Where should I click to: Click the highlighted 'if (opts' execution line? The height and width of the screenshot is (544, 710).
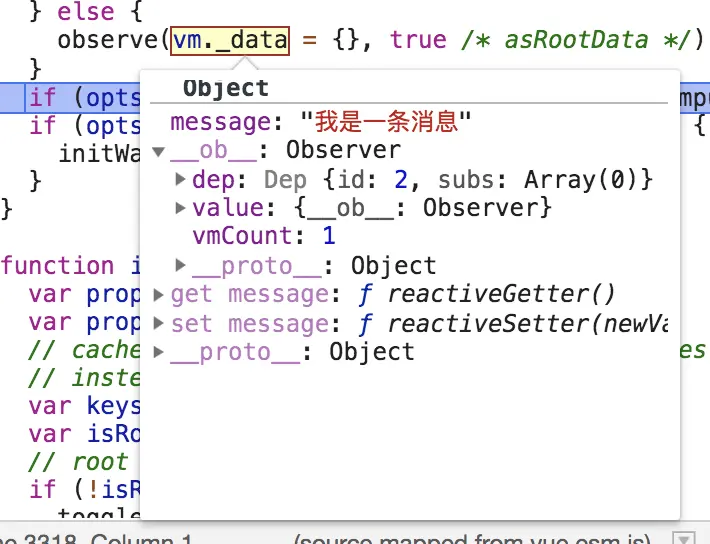(x=84, y=98)
